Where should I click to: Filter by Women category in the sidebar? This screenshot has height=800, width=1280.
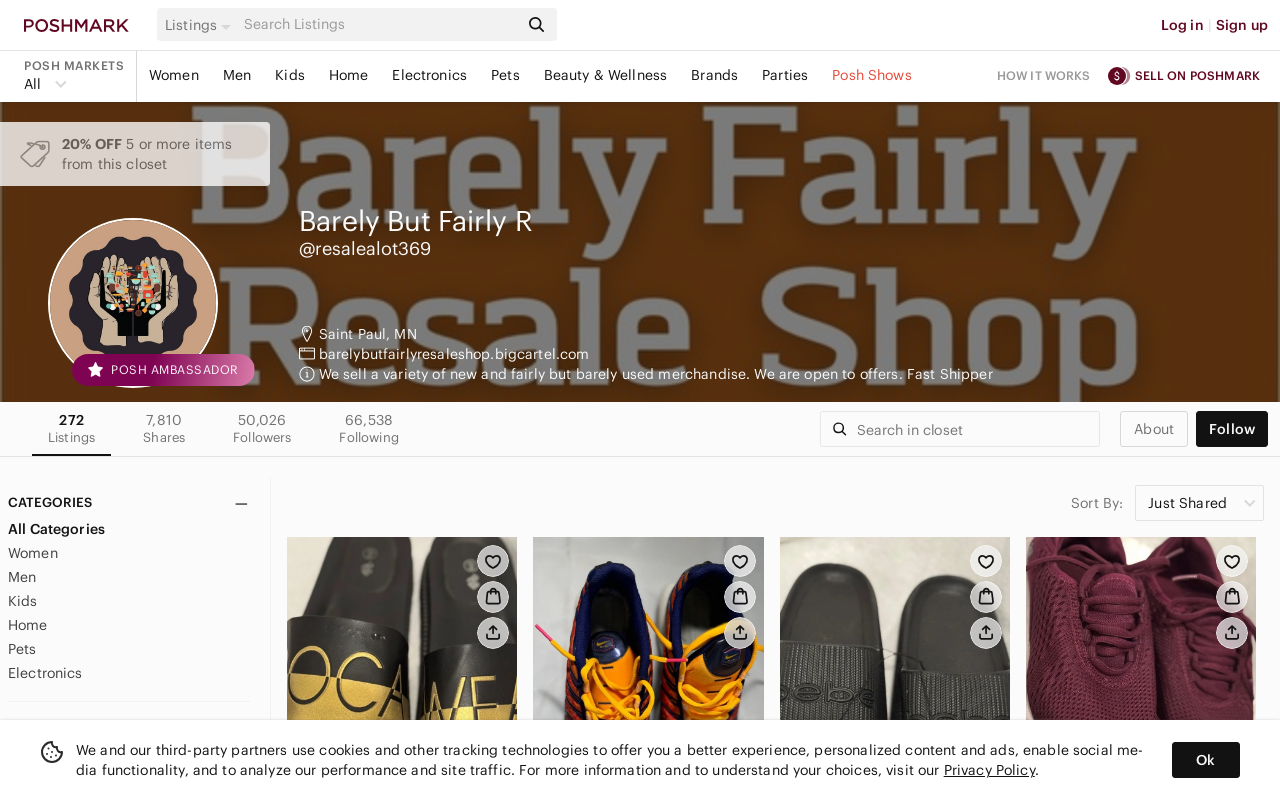pos(33,553)
